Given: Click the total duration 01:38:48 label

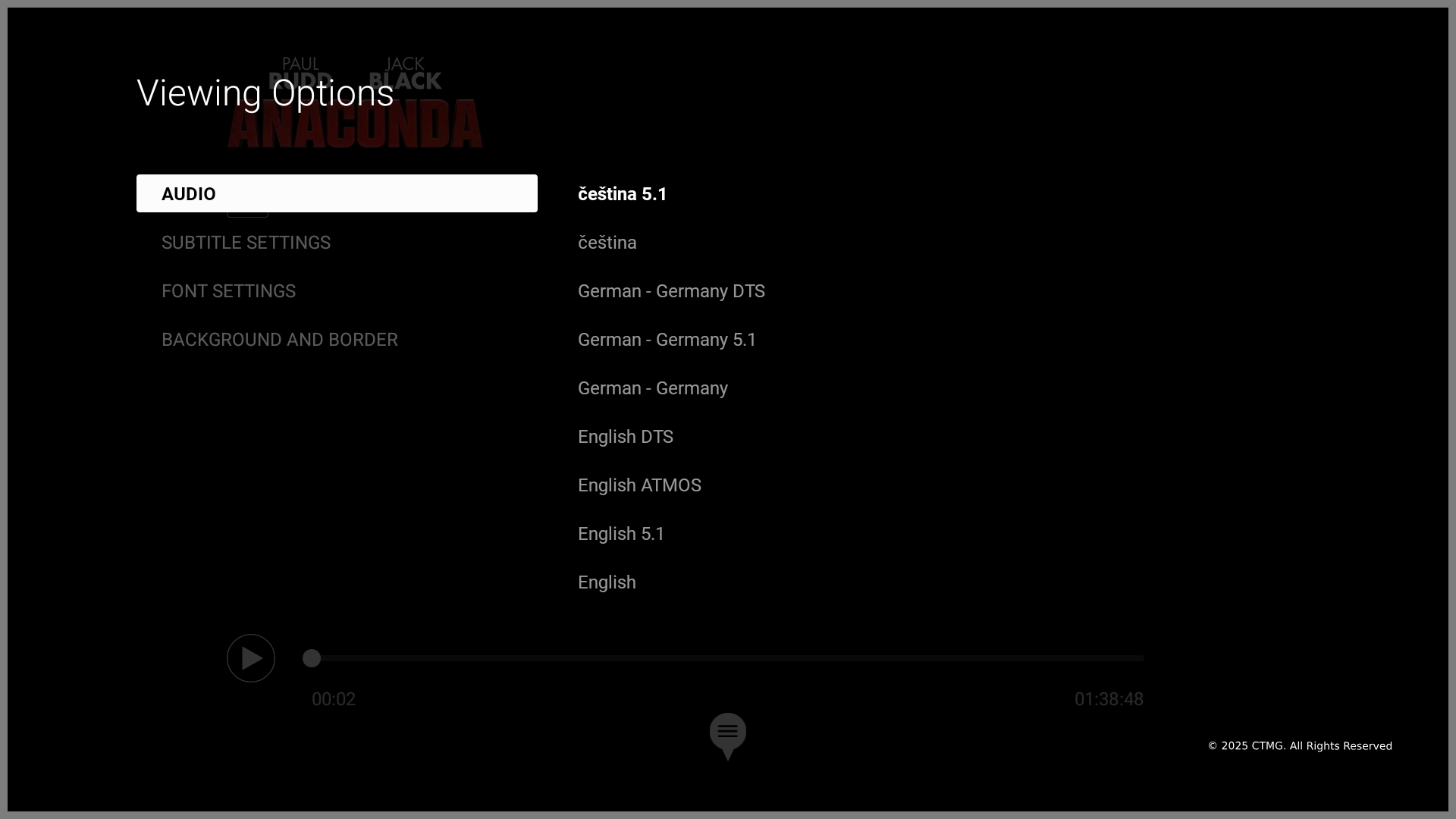Looking at the screenshot, I should point(1108,699).
